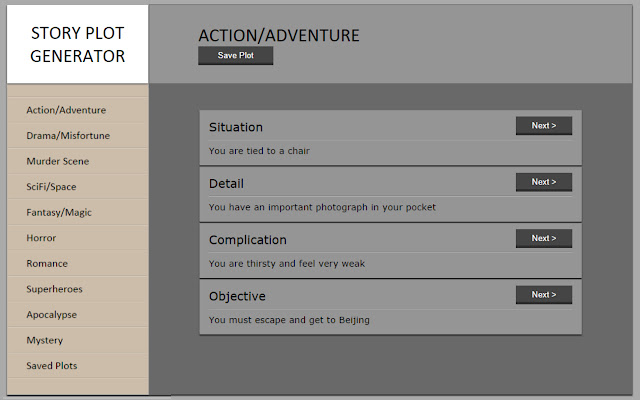The width and height of the screenshot is (640, 400).
Task: Click the 'You are tied to a chair' text
Action: [x=267, y=151]
